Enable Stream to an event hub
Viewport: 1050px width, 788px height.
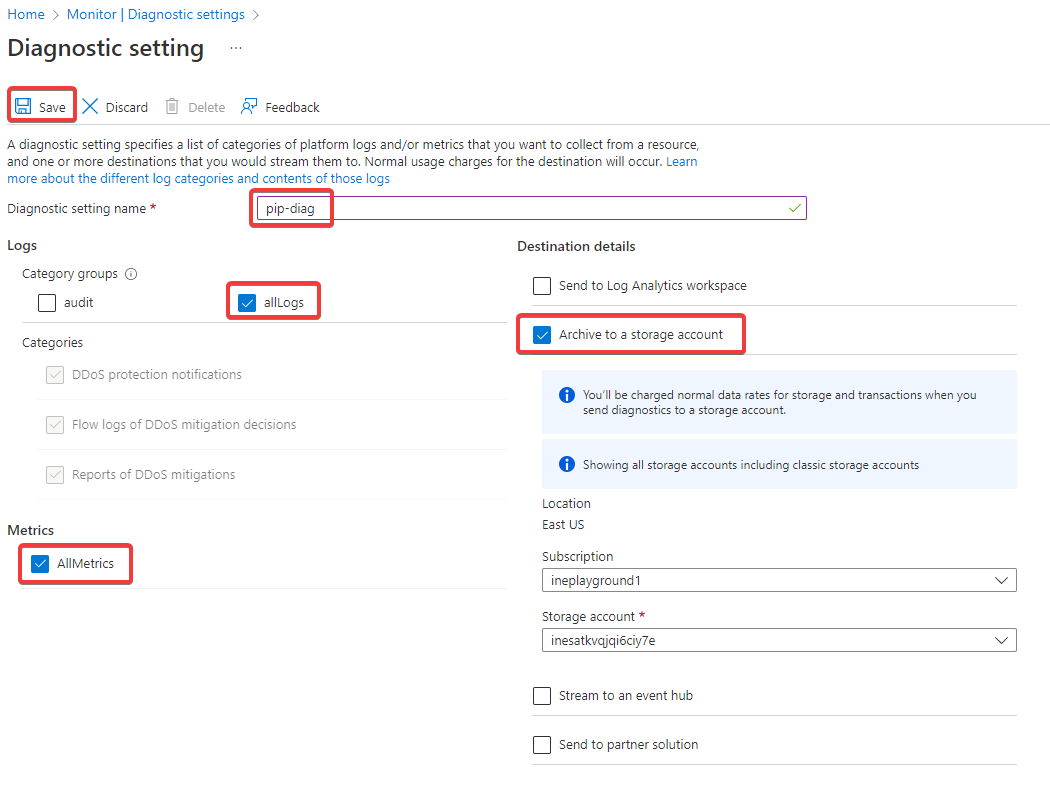(542, 696)
